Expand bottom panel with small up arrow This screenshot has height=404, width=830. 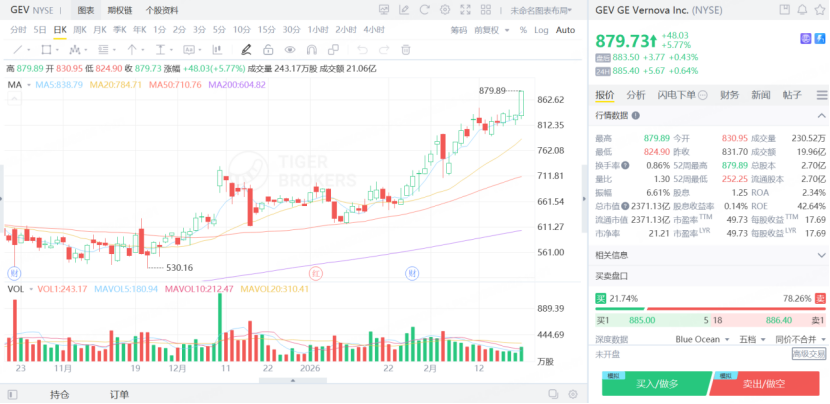coord(293,381)
